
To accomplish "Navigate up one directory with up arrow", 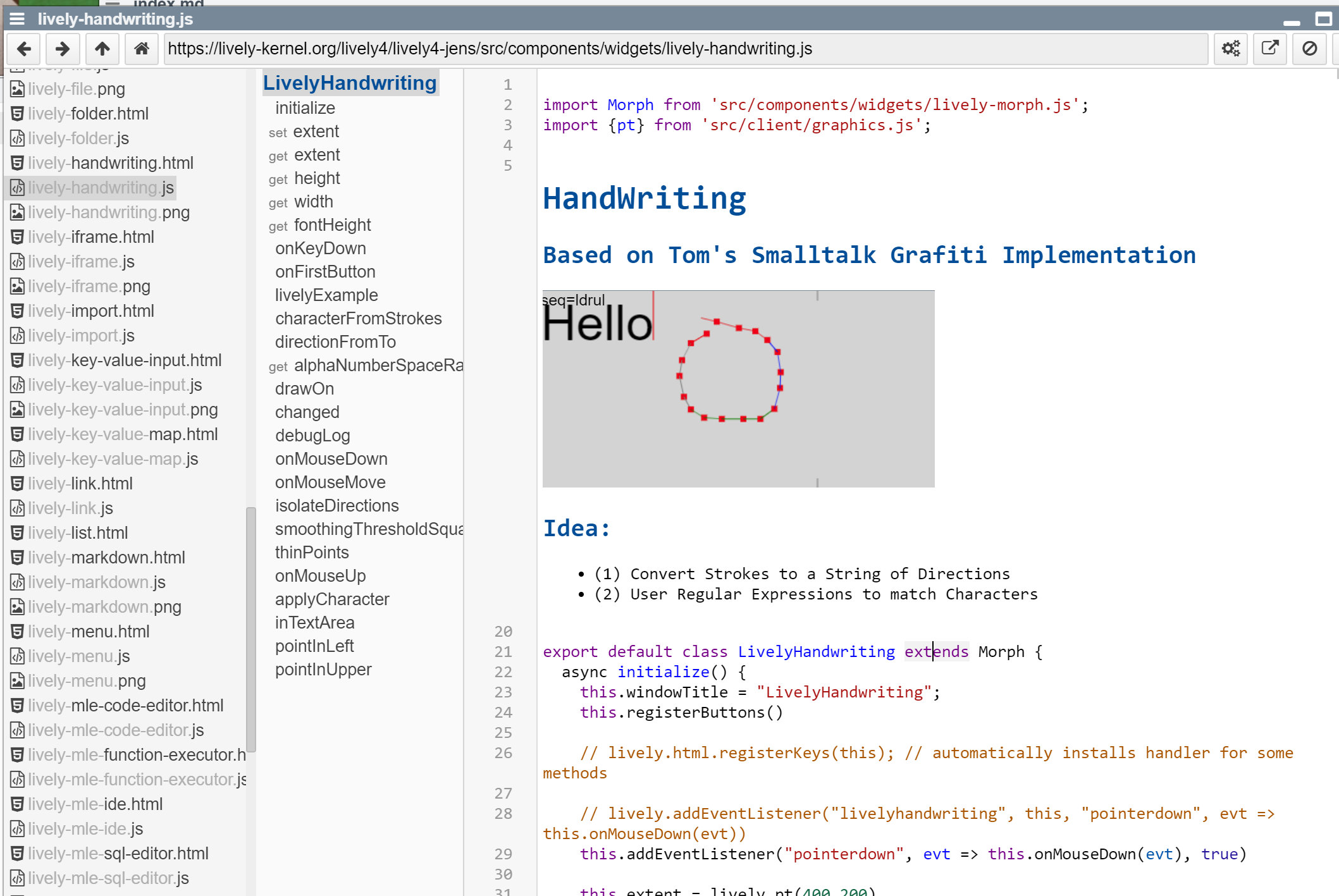I will 102,49.
